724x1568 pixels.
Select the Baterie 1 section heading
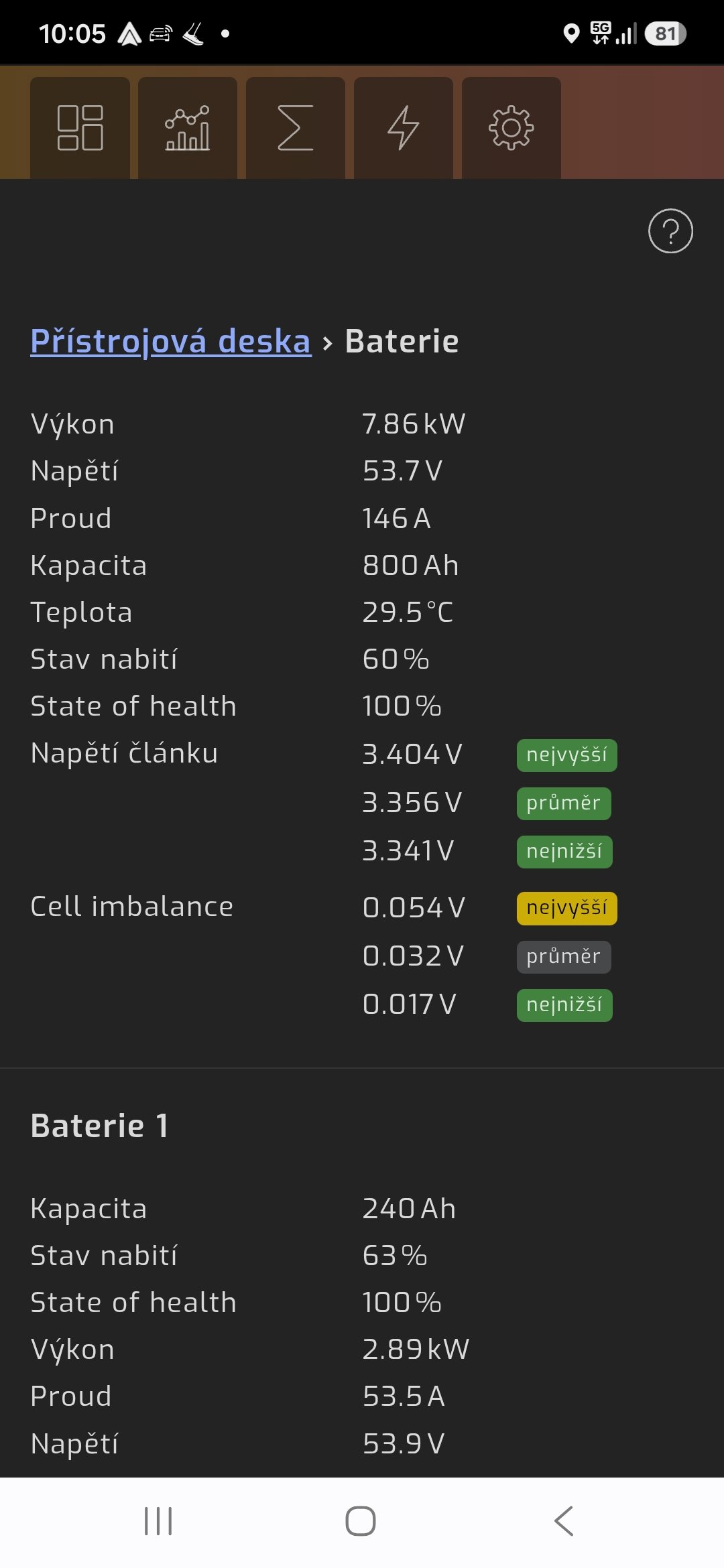99,1126
